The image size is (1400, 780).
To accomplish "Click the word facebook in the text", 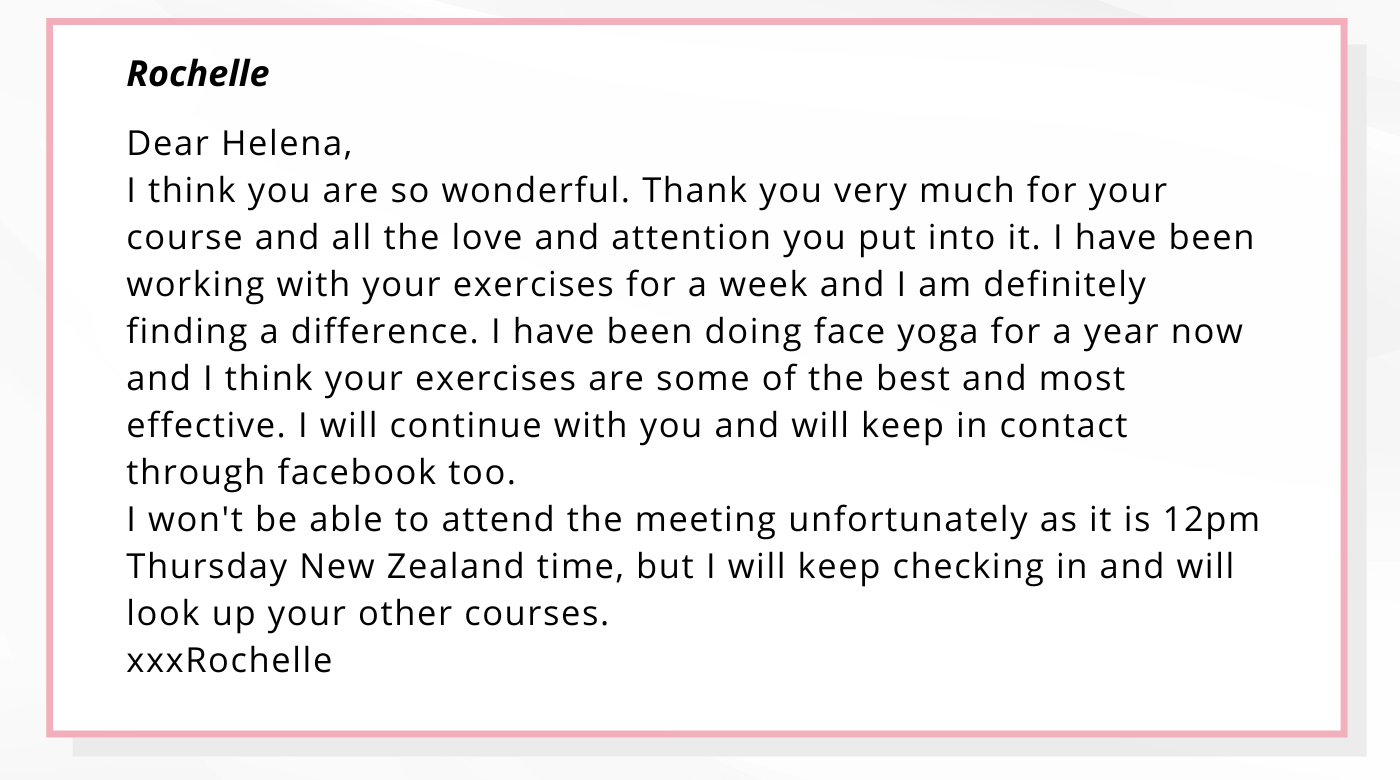I will click(x=355, y=473).
